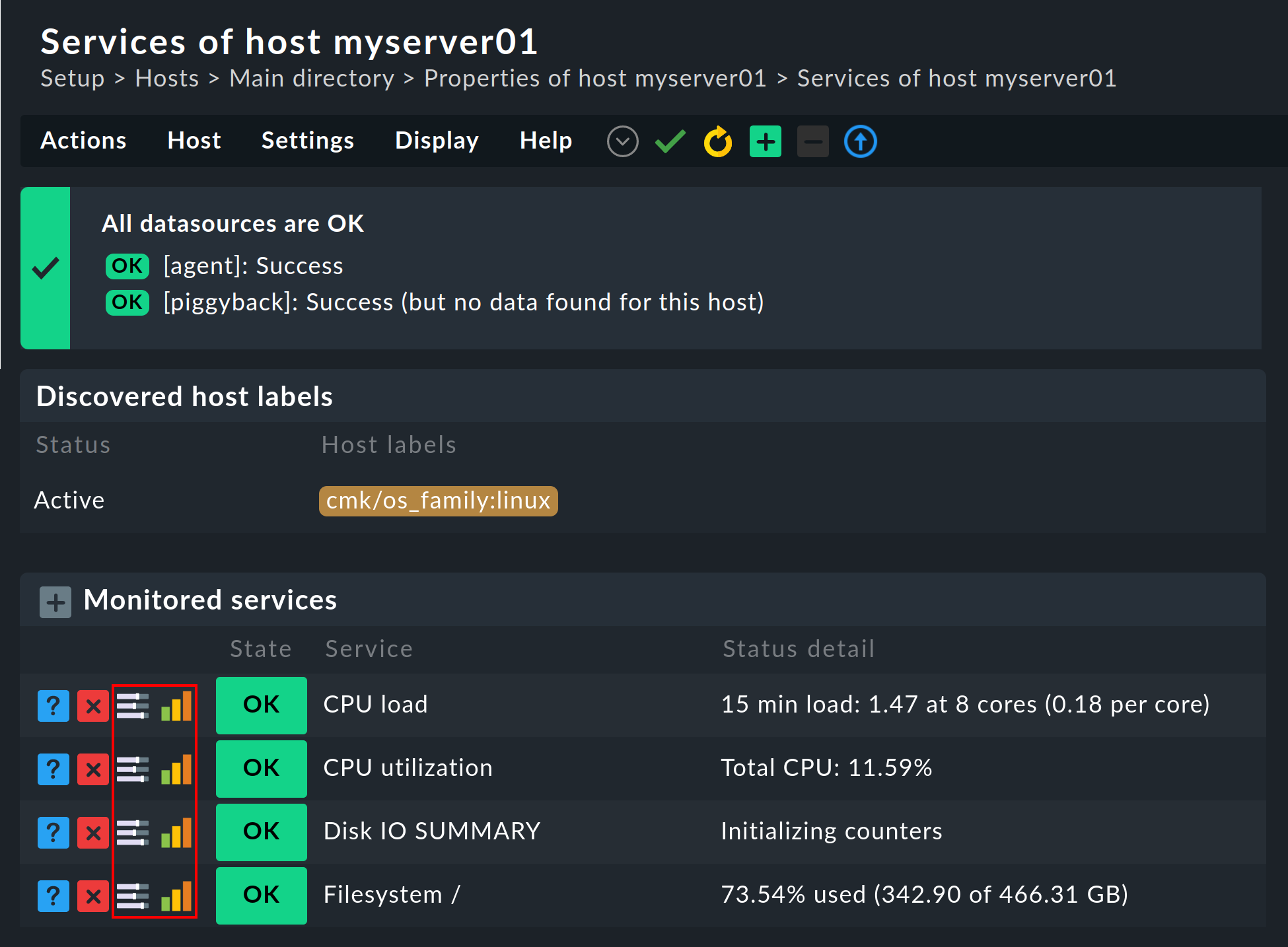Viewport: 1288px width, 947px height.
Task: Go to Hosts in the breadcrumb
Action: coord(167,79)
